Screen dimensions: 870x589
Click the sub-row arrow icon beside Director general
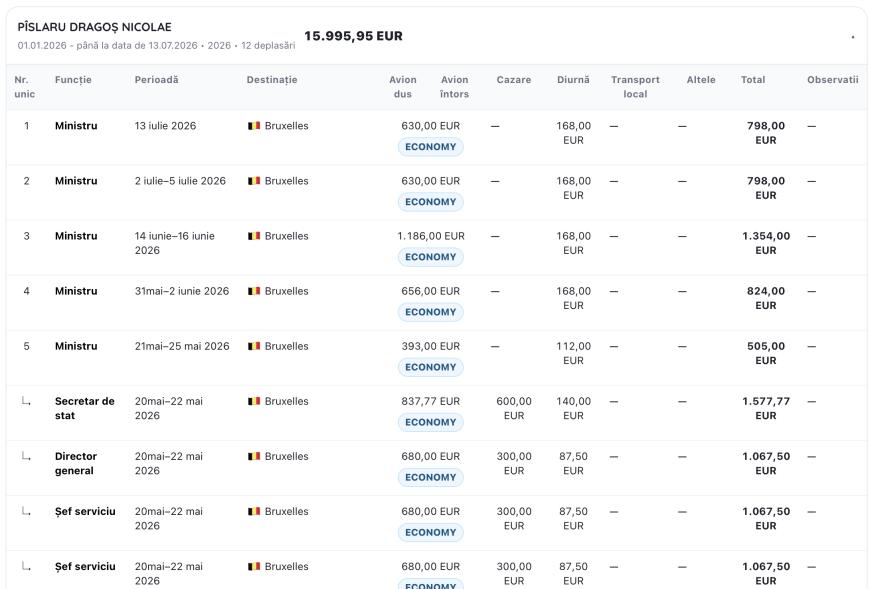click(x=26, y=456)
